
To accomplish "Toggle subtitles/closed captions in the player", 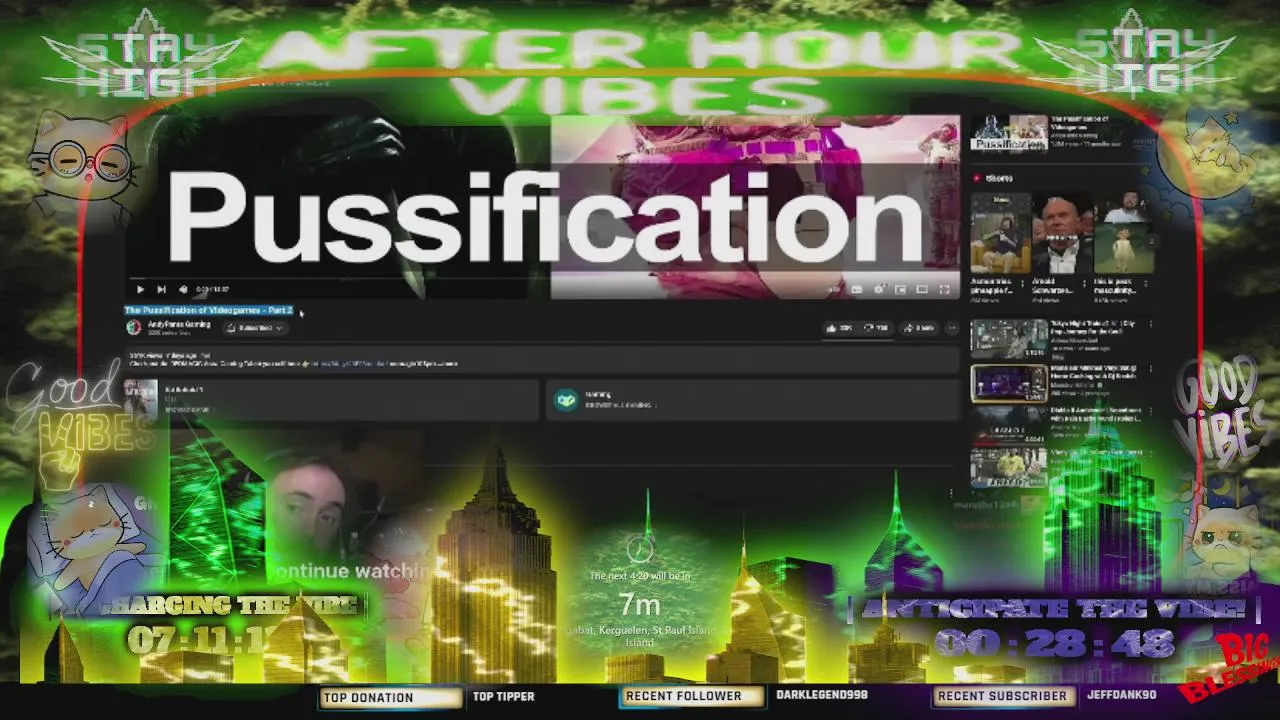I will pyautogui.click(x=857, y=290).
